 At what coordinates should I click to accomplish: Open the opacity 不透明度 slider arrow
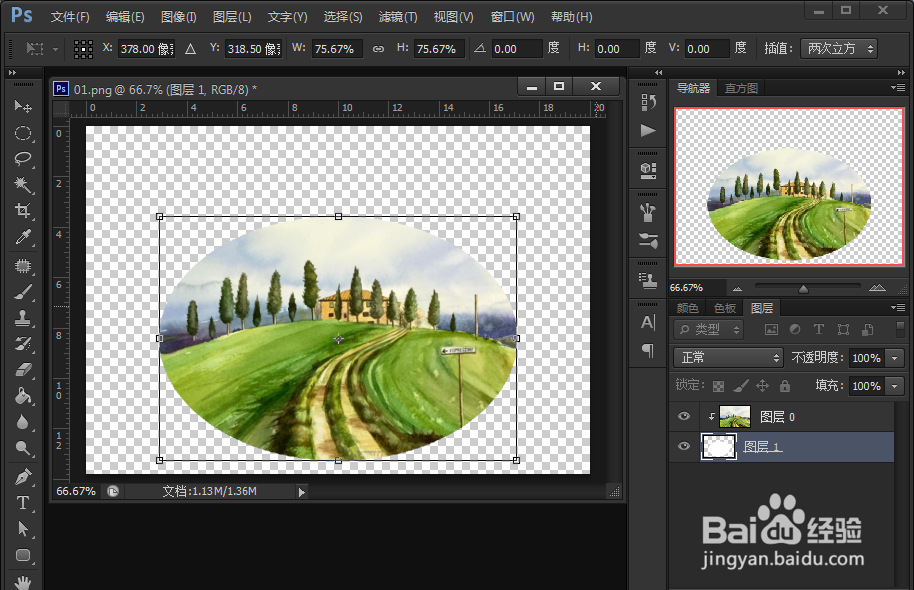pyautogui.click(x=895, y=357)
